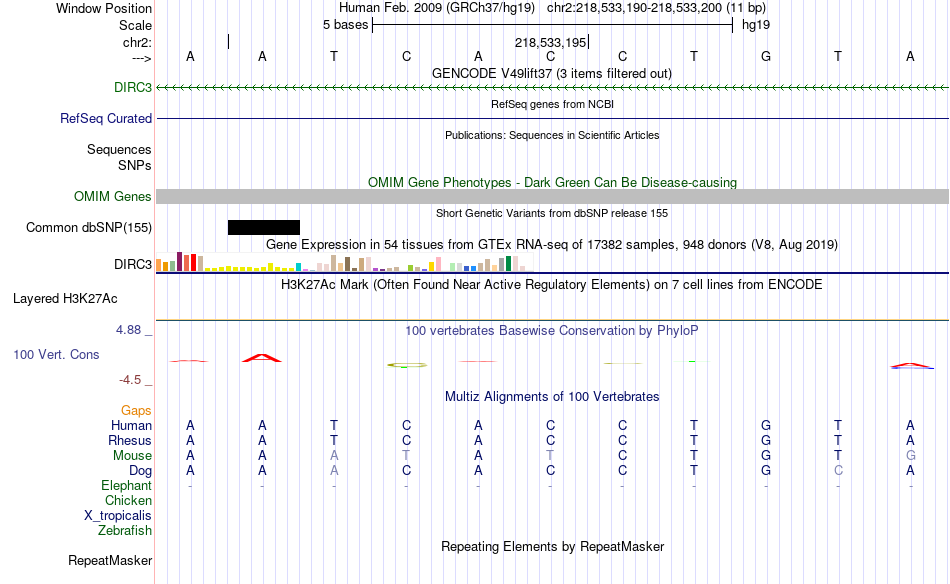Click the faded G in the Mouse alignment row
The height and width of the screenshot is (584, 950).
coord(910,455)
